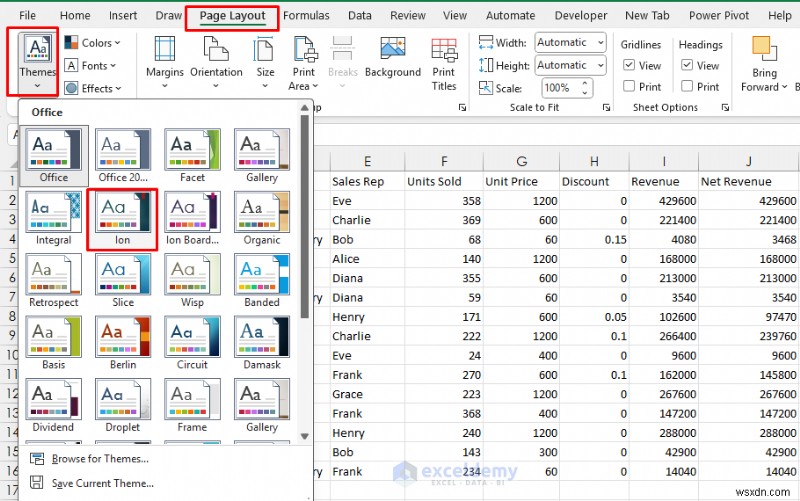Choose page Orientation
The height and width of the screenshot is (501, 800).
[216, 62]
